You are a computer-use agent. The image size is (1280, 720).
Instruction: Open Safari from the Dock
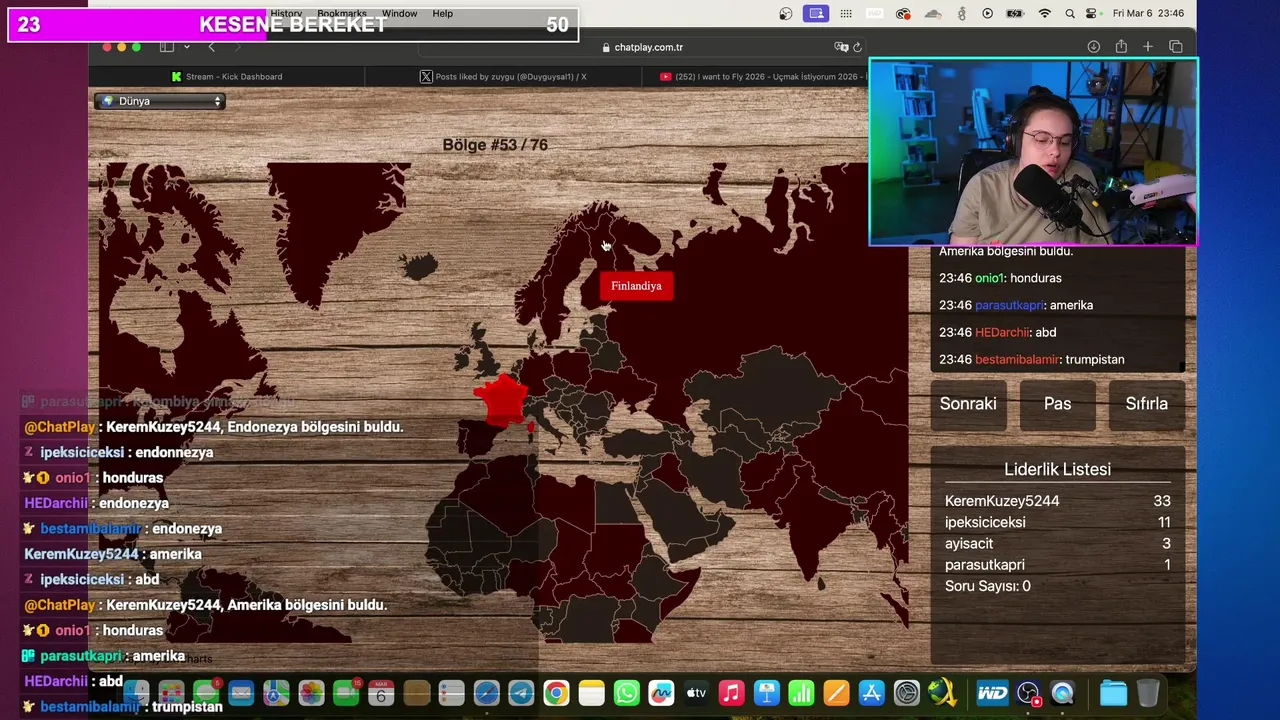click(487, 693)
